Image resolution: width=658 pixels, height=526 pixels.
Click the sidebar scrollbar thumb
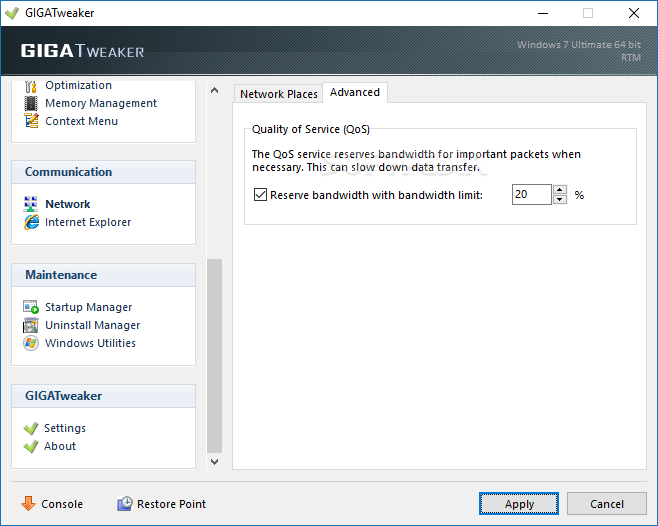(214, 356)
